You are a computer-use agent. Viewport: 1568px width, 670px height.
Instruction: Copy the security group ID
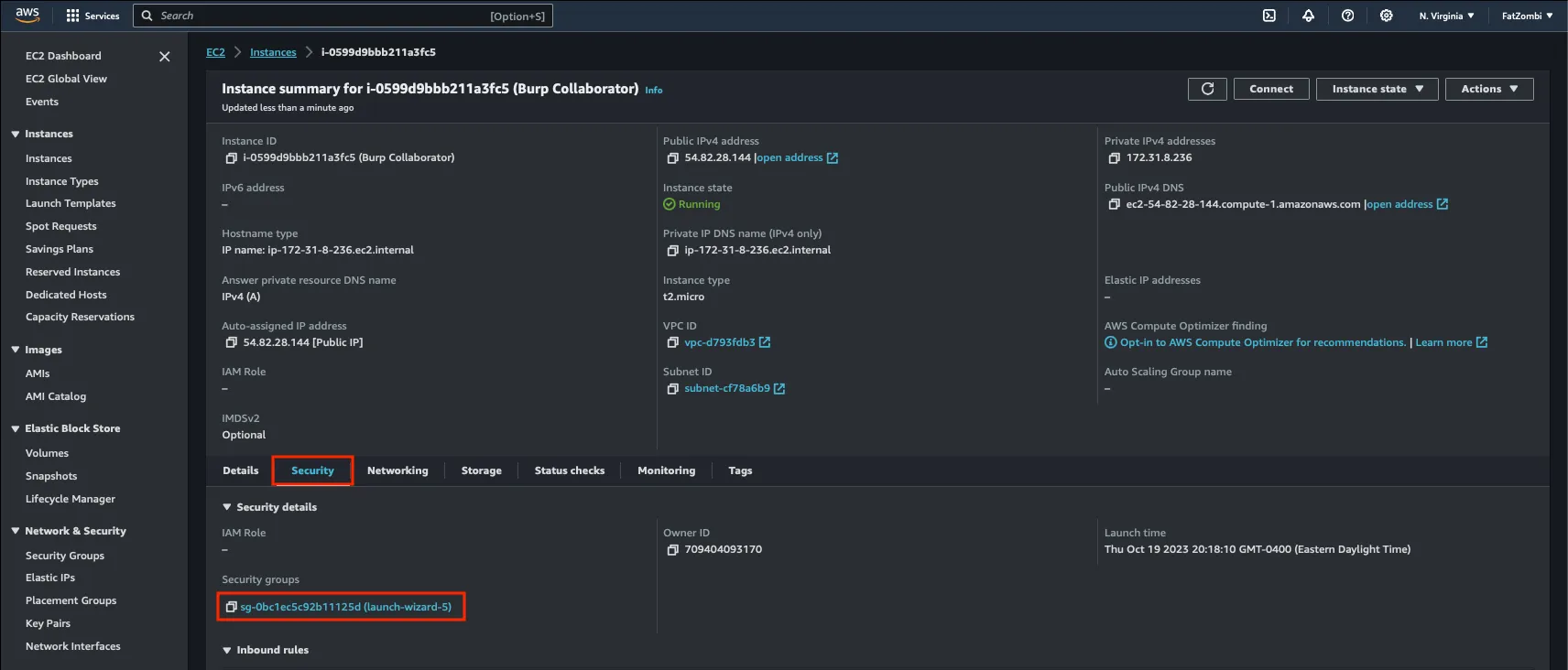point(231,607)
